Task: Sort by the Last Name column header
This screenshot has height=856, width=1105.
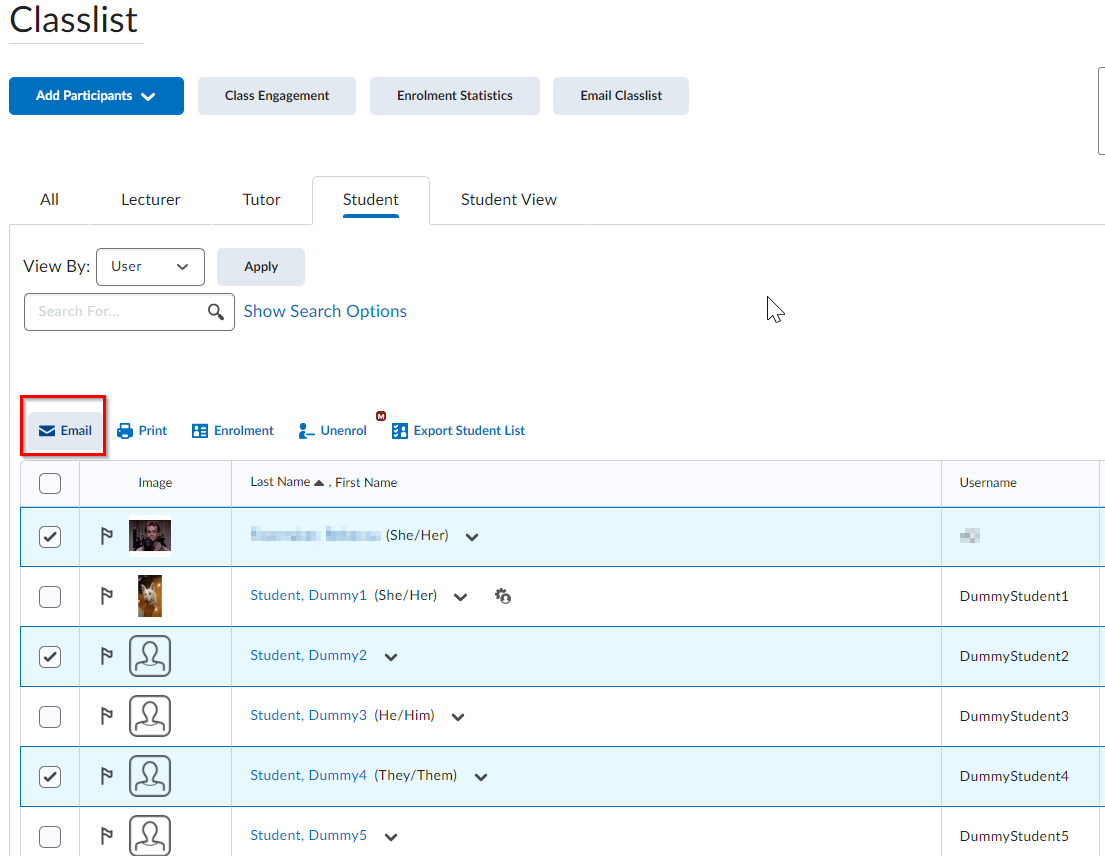Action: pyautogui.click(x=280, y=482)
